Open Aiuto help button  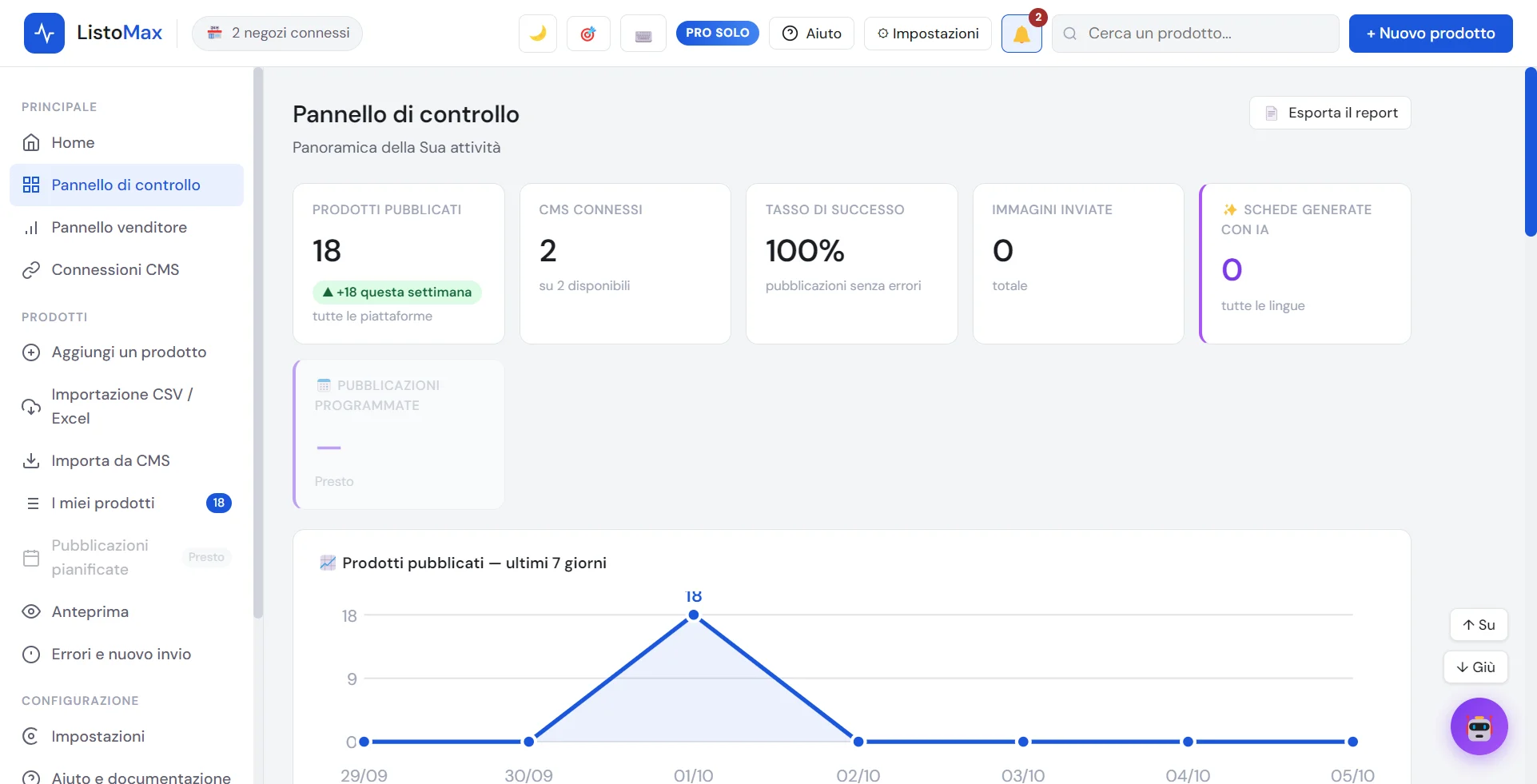tap(811, 34)
